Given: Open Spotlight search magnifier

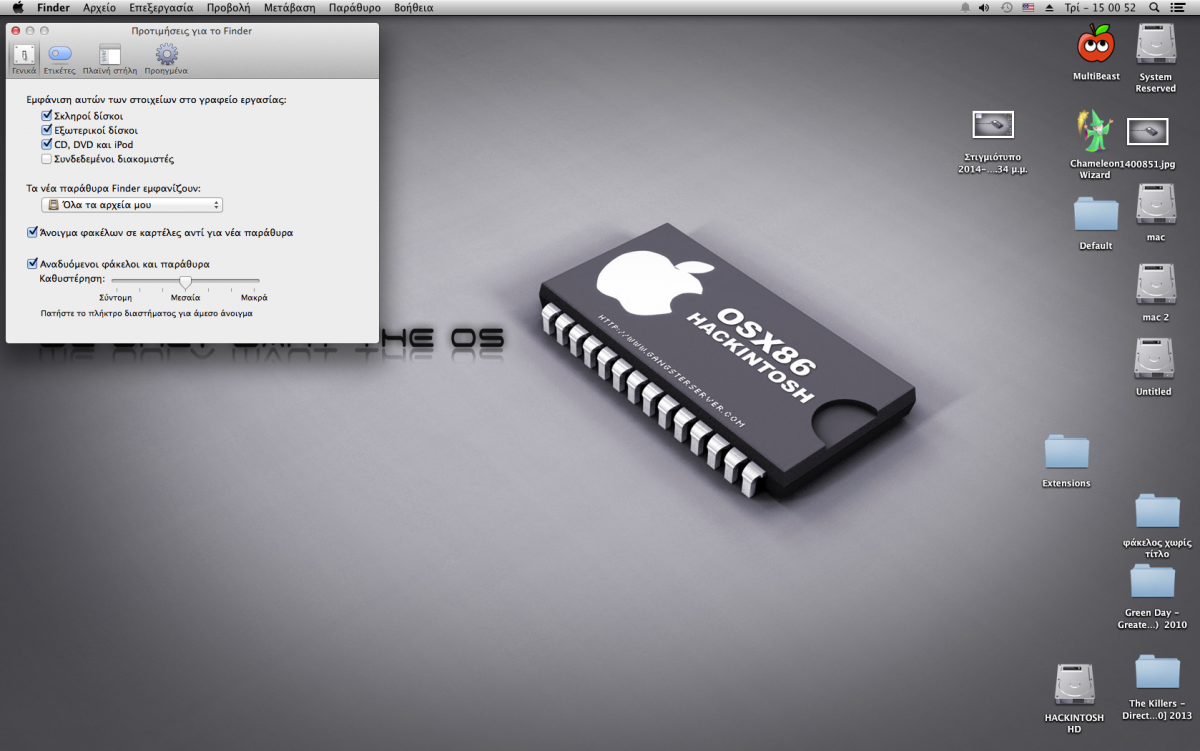Looking at the screenshot, I should tap(1155, 7).
